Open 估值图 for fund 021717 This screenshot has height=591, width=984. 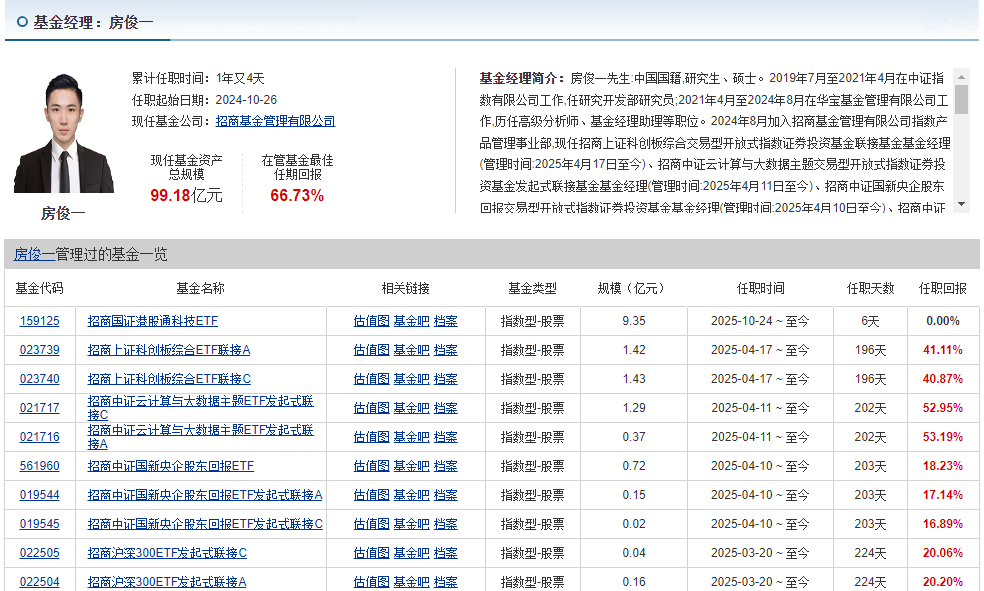point(372,408)
